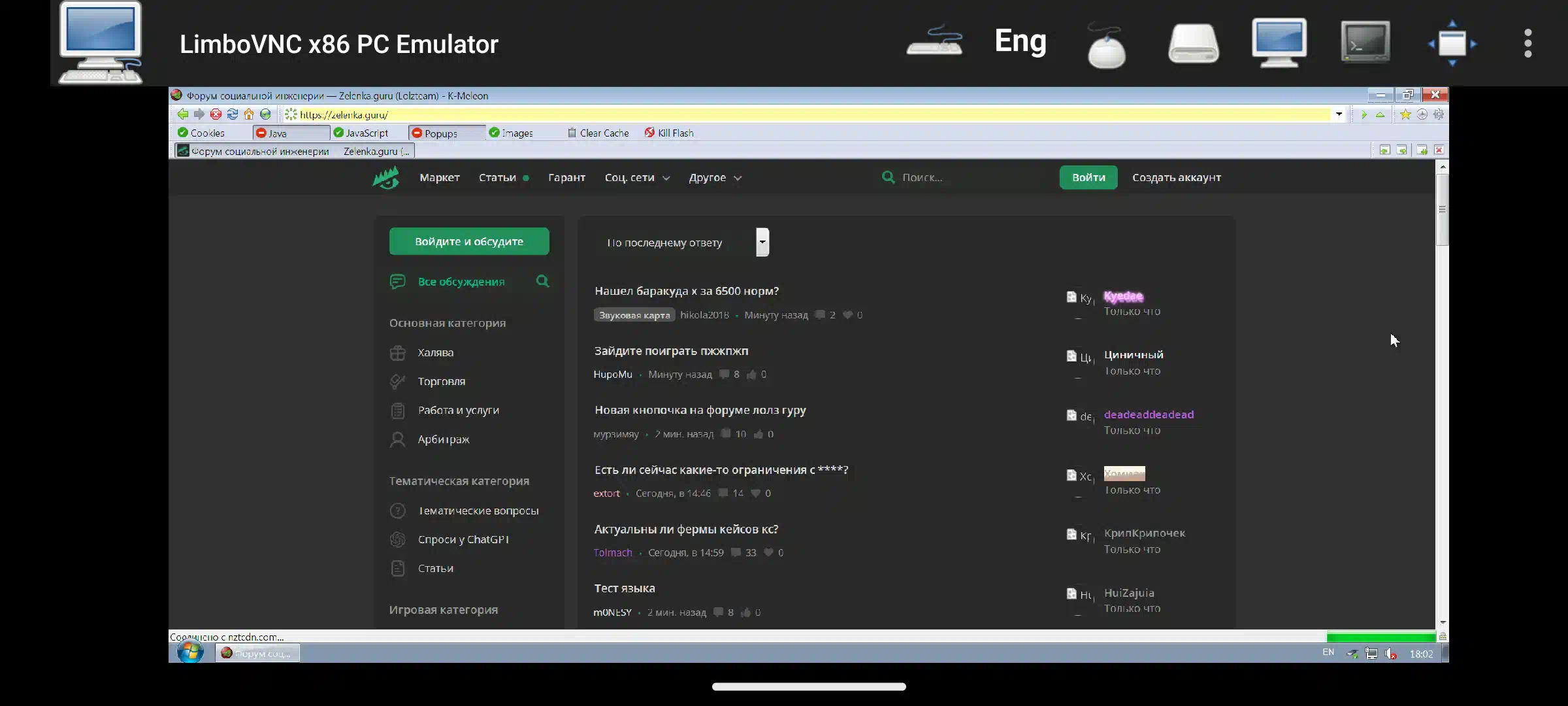This screenshot has height=706, width=1568.
Task: Click the 'Войдите и обсудите' button
Action: pos(469,241)
